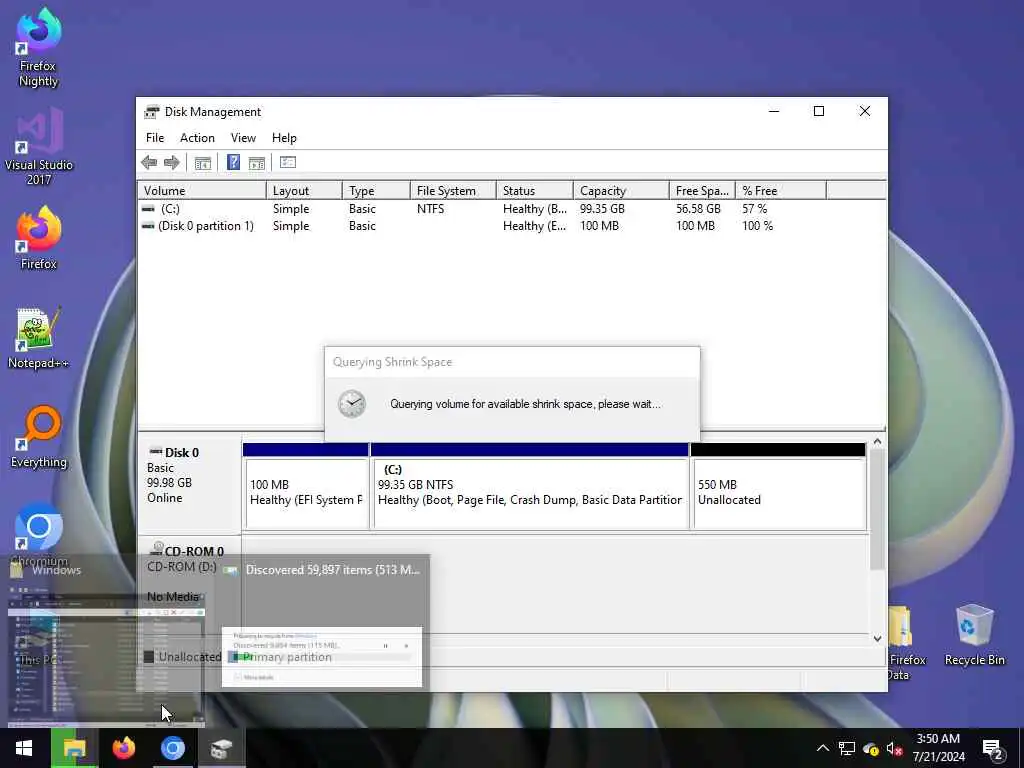Click the 56.58 GB free space cell
The height and width of the screenshot is (768, 1024).
(698, 209)
